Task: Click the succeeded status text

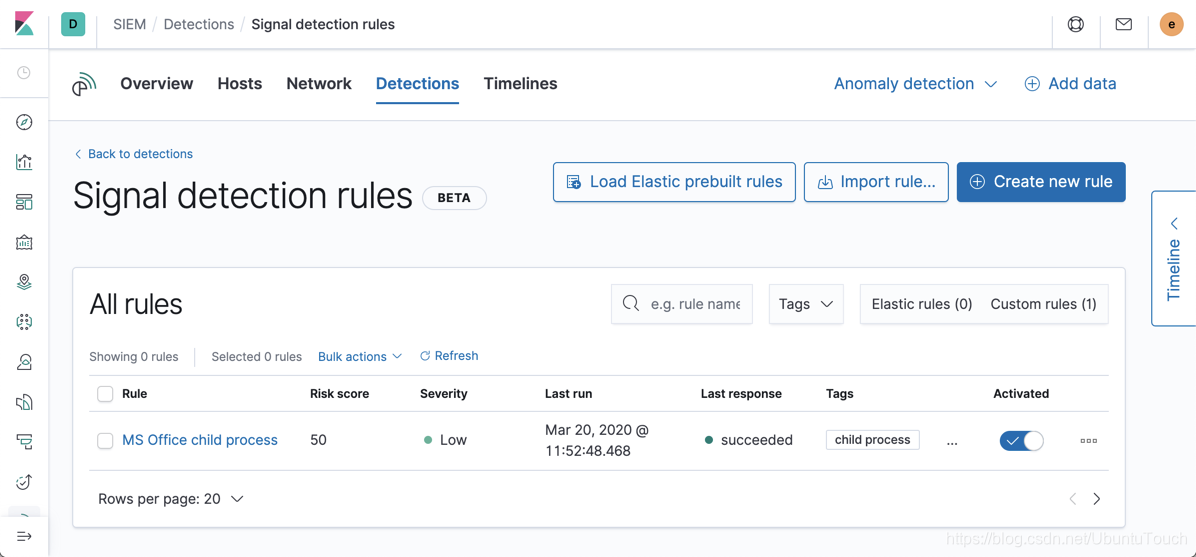Action: click(x=757, y=440)
